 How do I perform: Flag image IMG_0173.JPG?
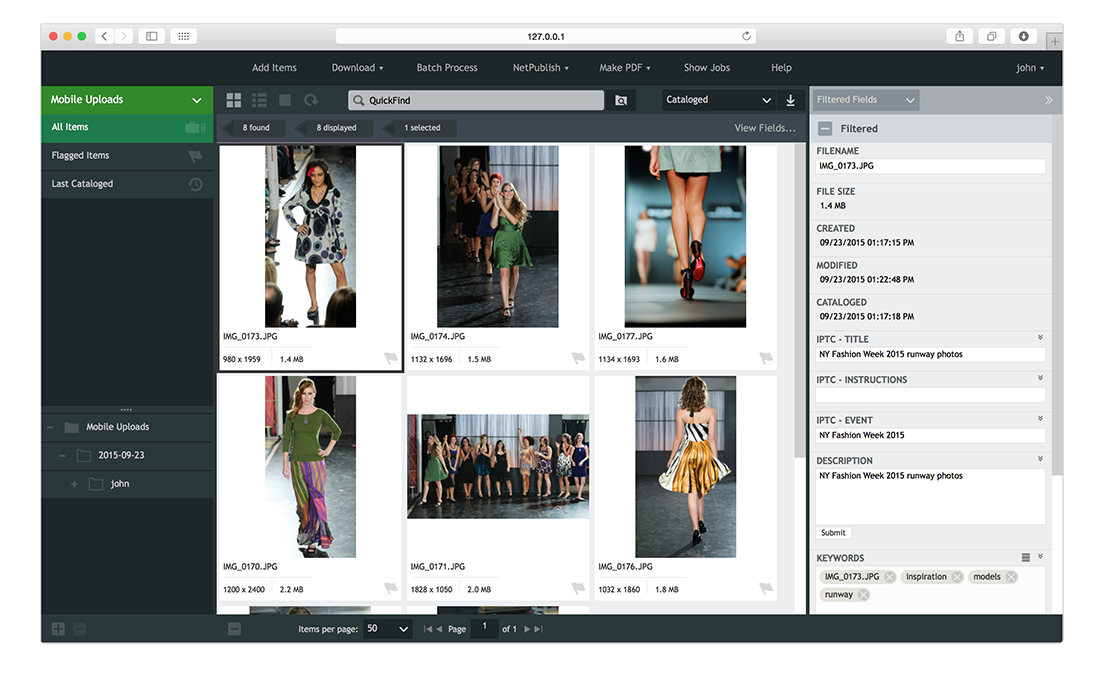[x=390, y=358]
